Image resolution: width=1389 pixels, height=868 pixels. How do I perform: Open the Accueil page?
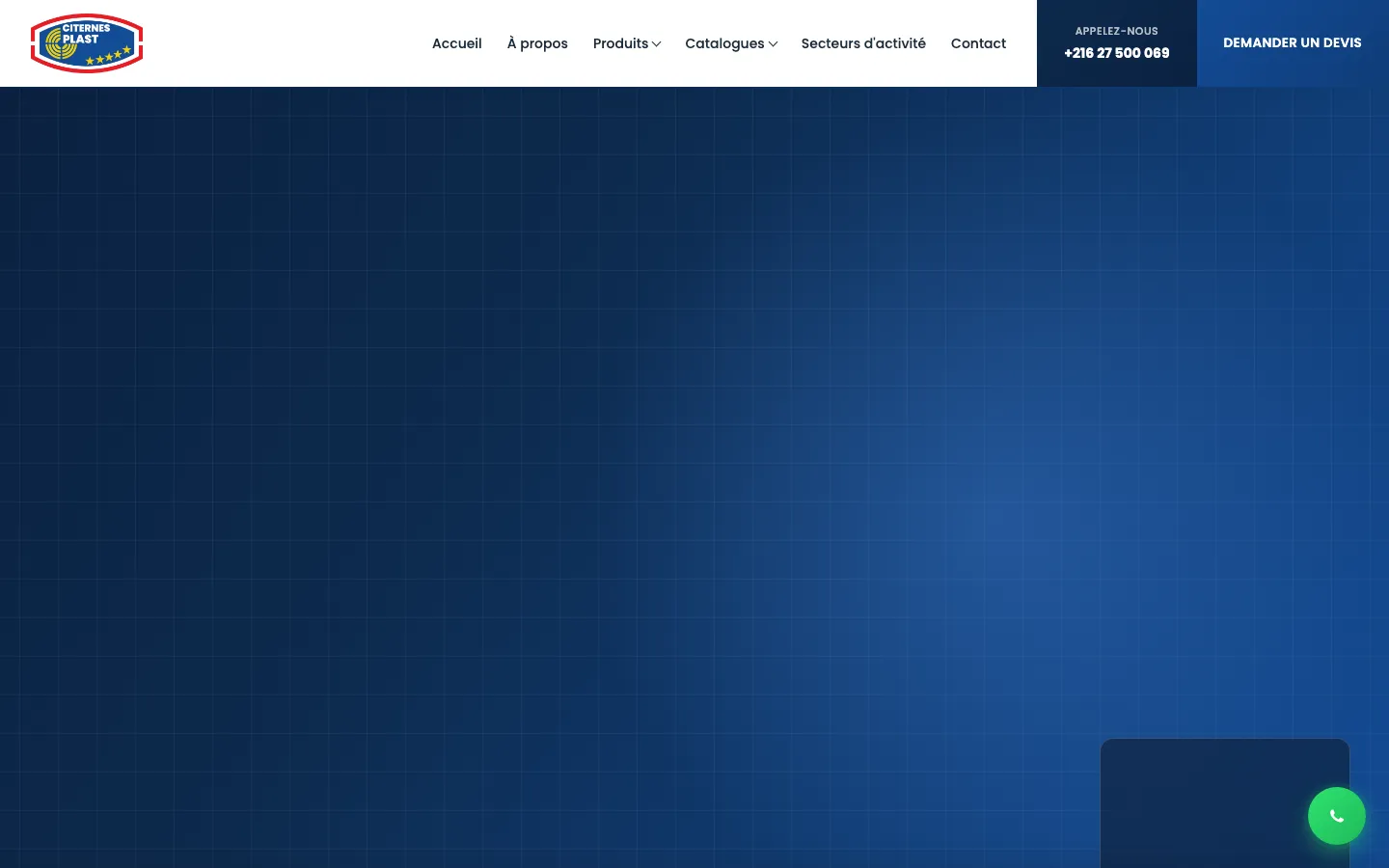(456, 43)
